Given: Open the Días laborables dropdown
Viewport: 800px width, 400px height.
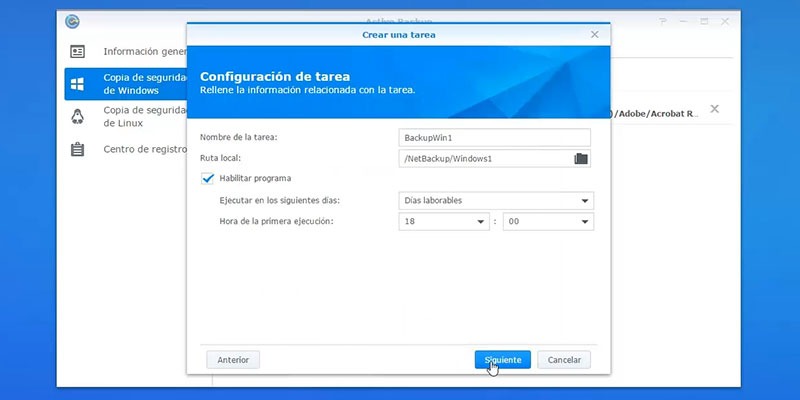Looking at the screenshot, I should pyautogui.click(x=496, y=201).
